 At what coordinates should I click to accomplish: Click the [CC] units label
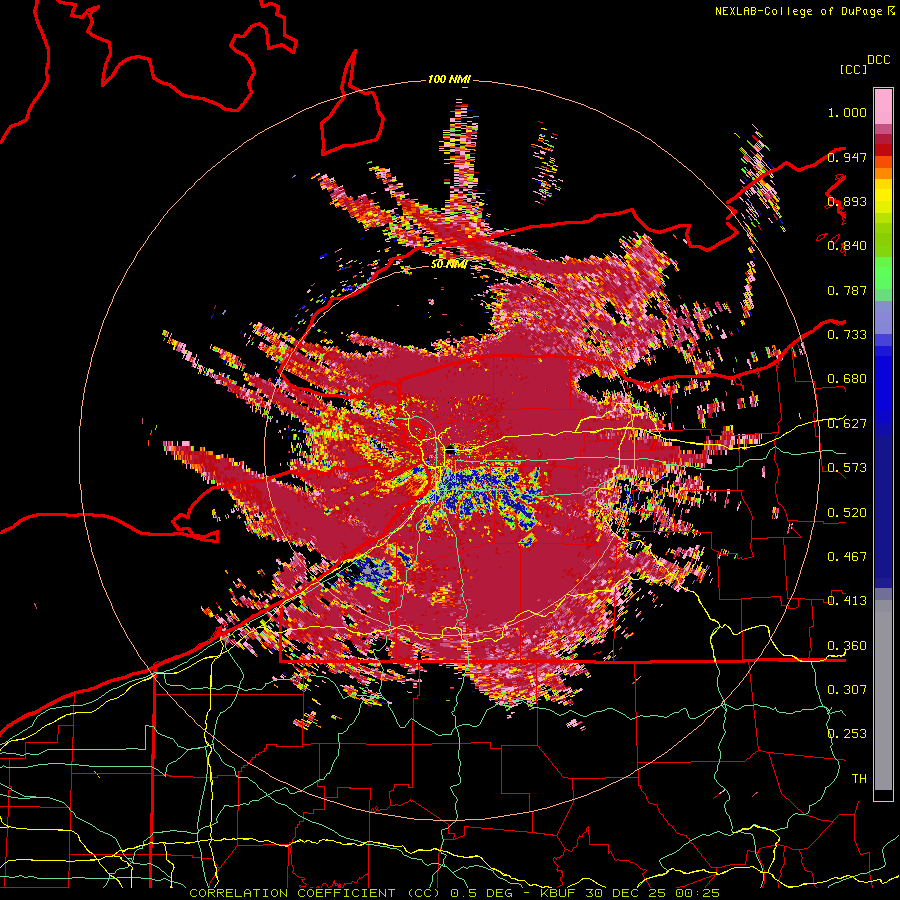tap(854, 69)
